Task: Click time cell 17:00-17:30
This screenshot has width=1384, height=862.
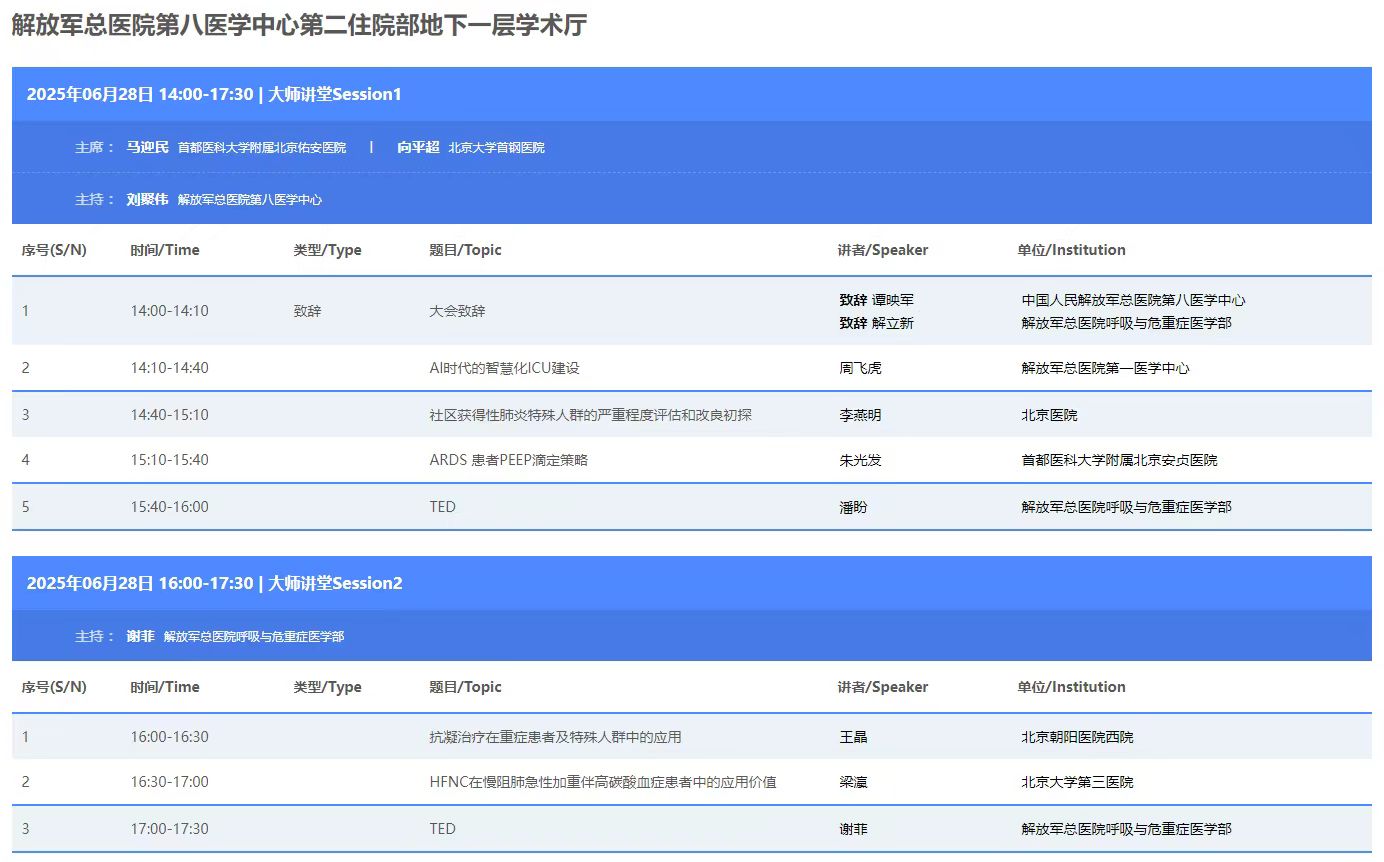Action: pyautogui.click(x=169, y=829)
